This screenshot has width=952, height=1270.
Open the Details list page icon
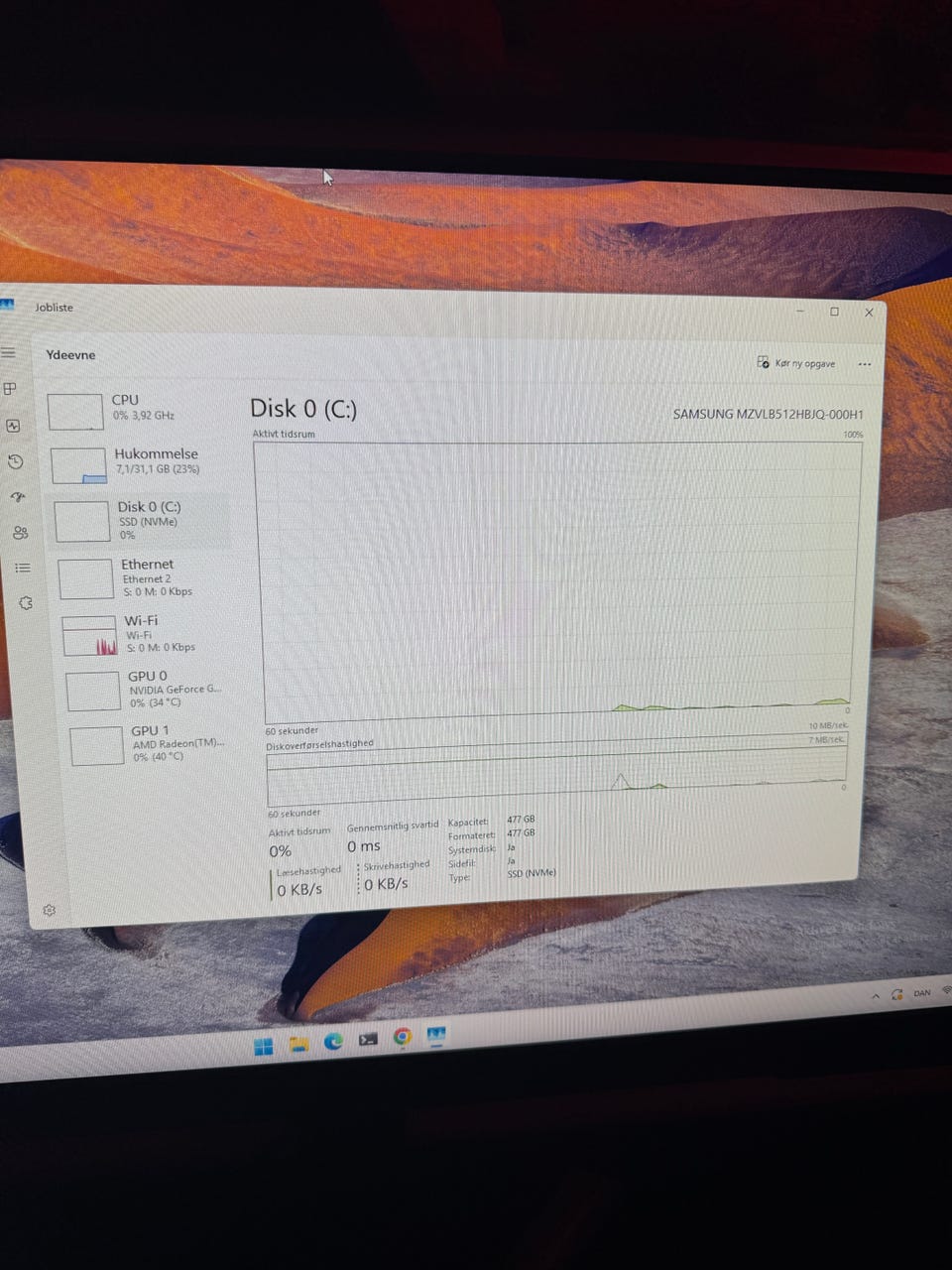23,568
